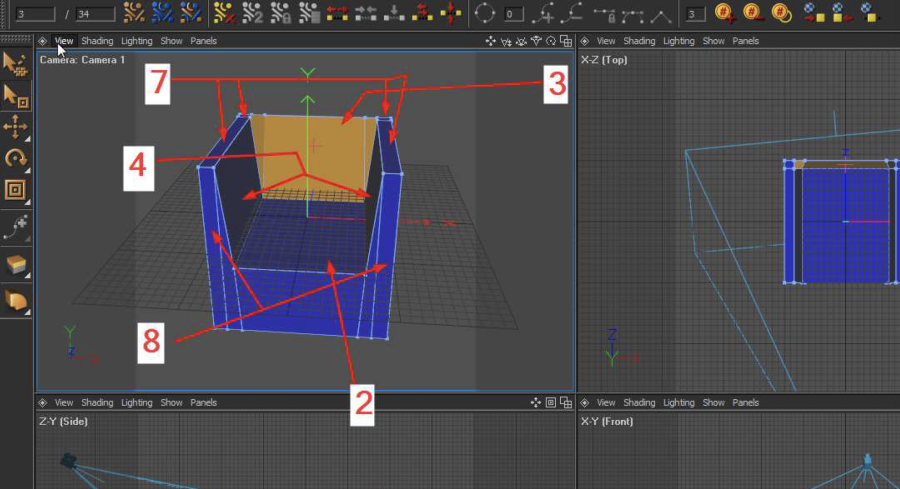Expand Panels menu in the Front viewport
Image resolution: width=900 pixels, height=489 pixels.
745,403
